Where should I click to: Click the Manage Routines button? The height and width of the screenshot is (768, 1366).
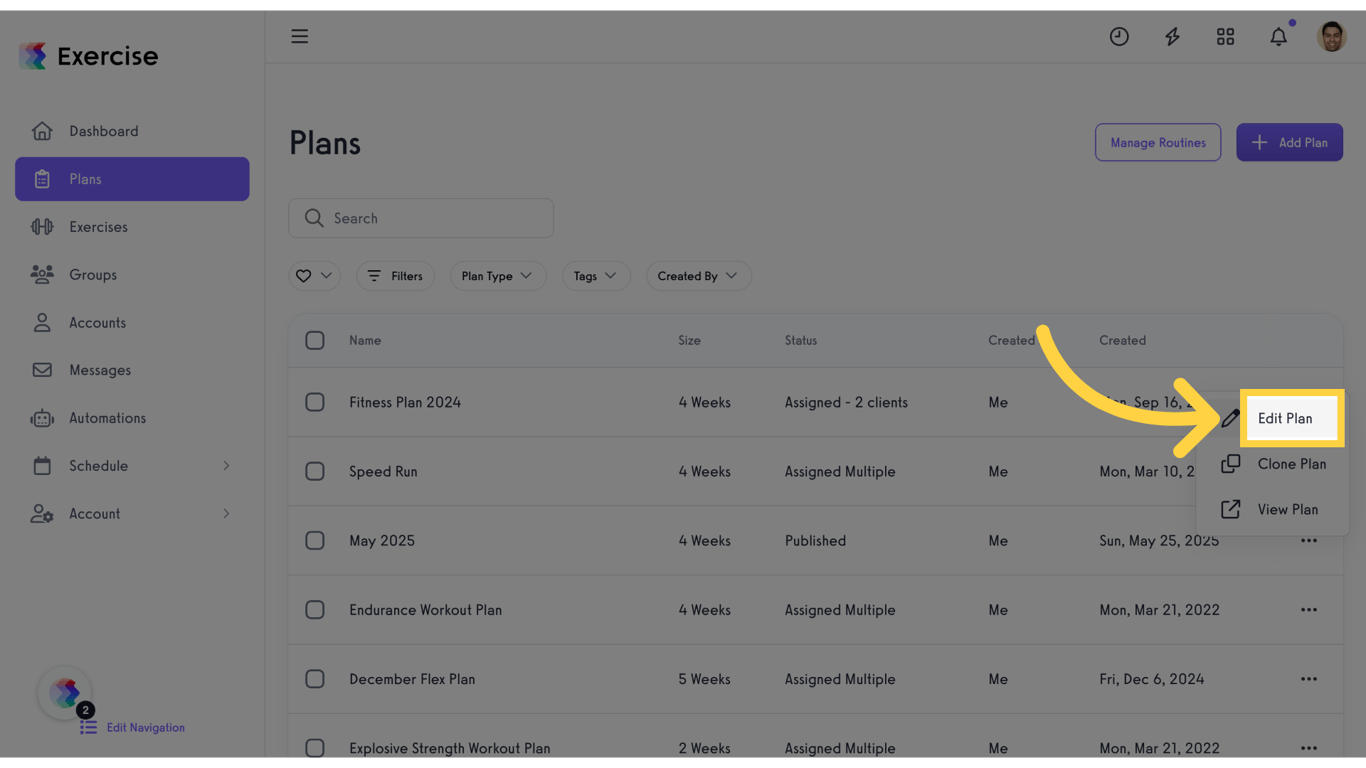1158,142
